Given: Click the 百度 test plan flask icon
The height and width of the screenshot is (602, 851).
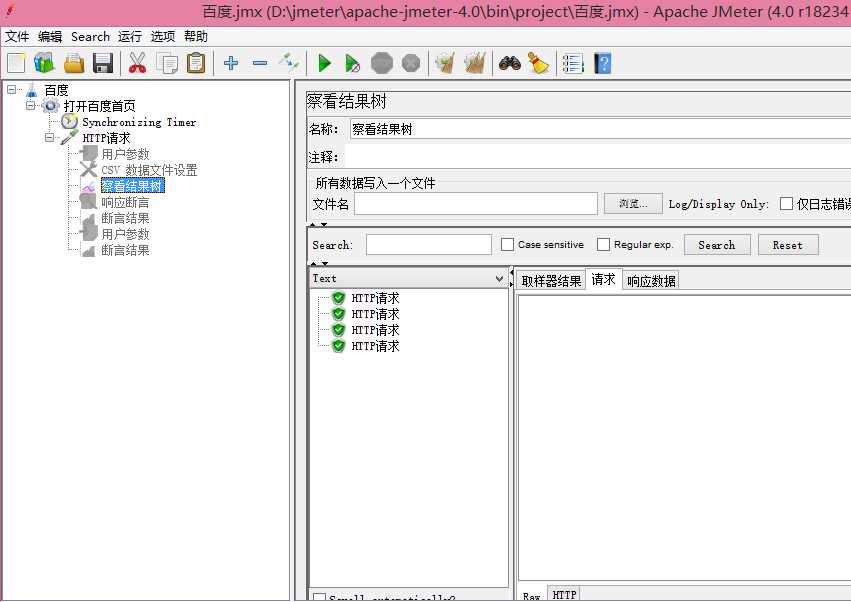Looking at the screenshot, I should (32, 90).
